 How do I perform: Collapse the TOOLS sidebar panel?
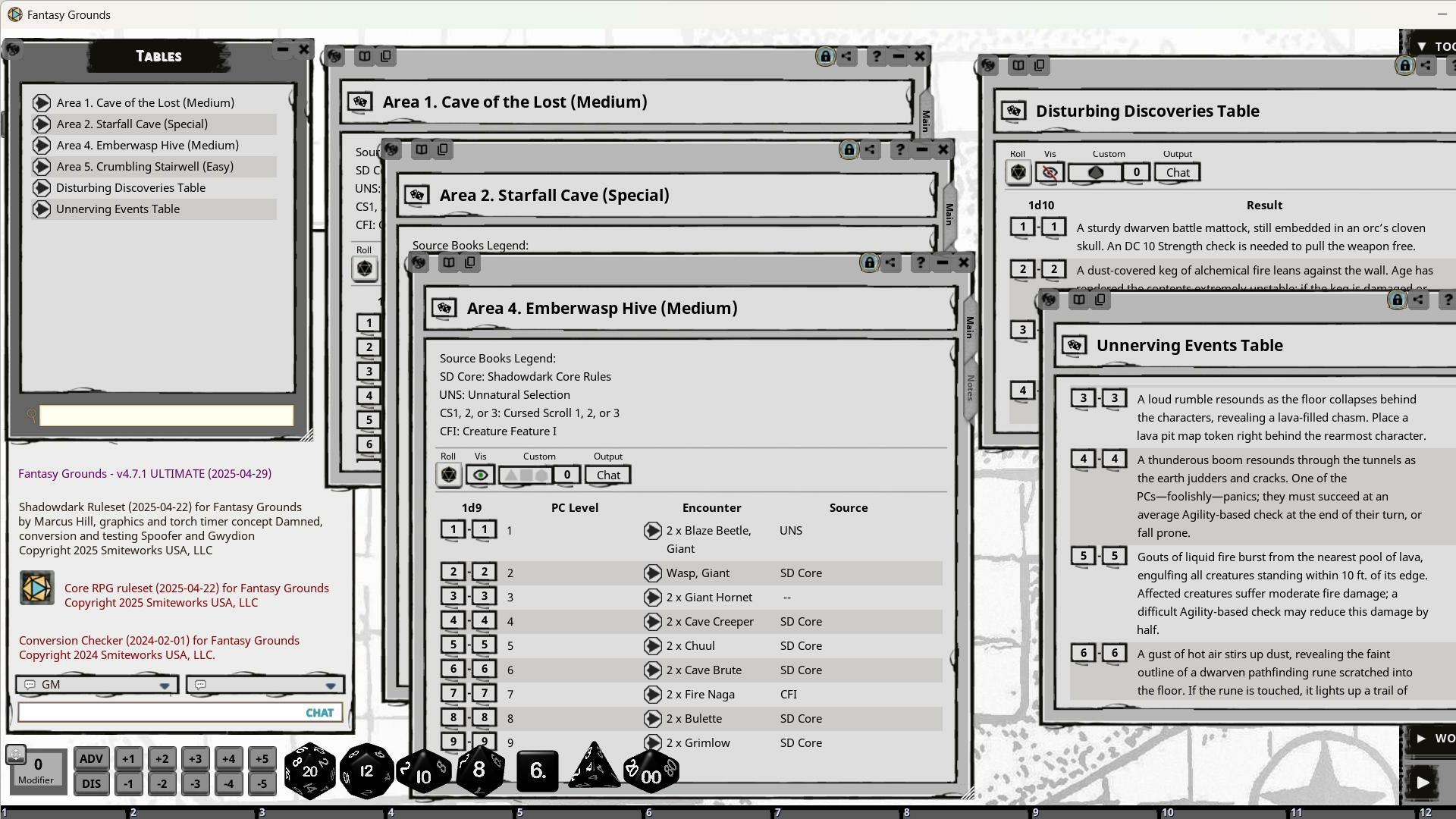[x=1421, y=45]
